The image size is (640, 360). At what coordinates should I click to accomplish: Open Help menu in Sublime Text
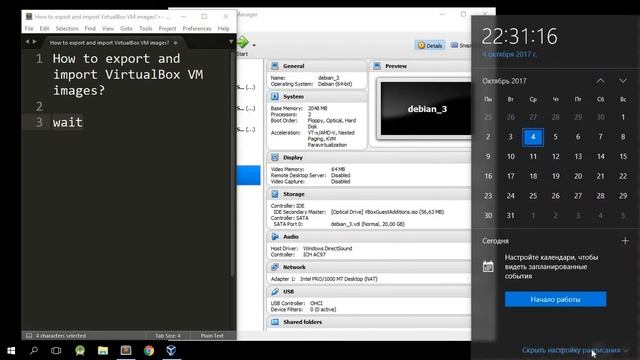[x=223, y=29]
